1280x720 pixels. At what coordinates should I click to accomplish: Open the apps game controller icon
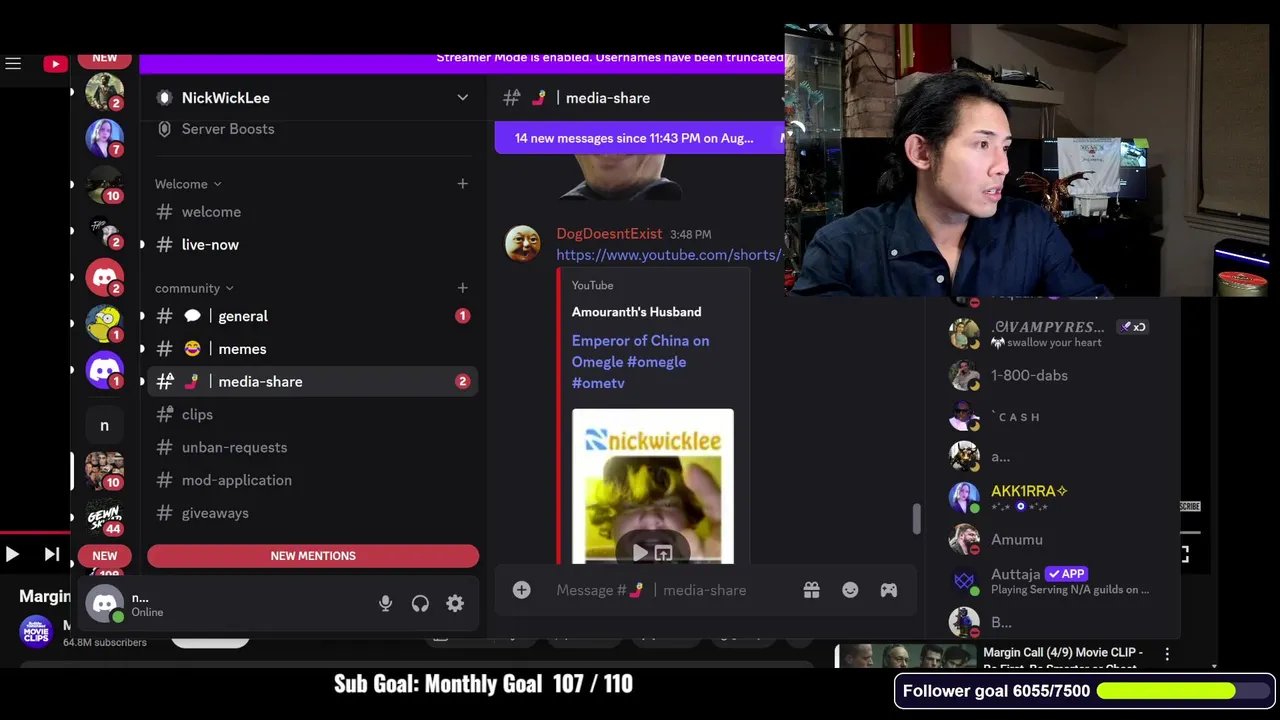click(888, 590)
